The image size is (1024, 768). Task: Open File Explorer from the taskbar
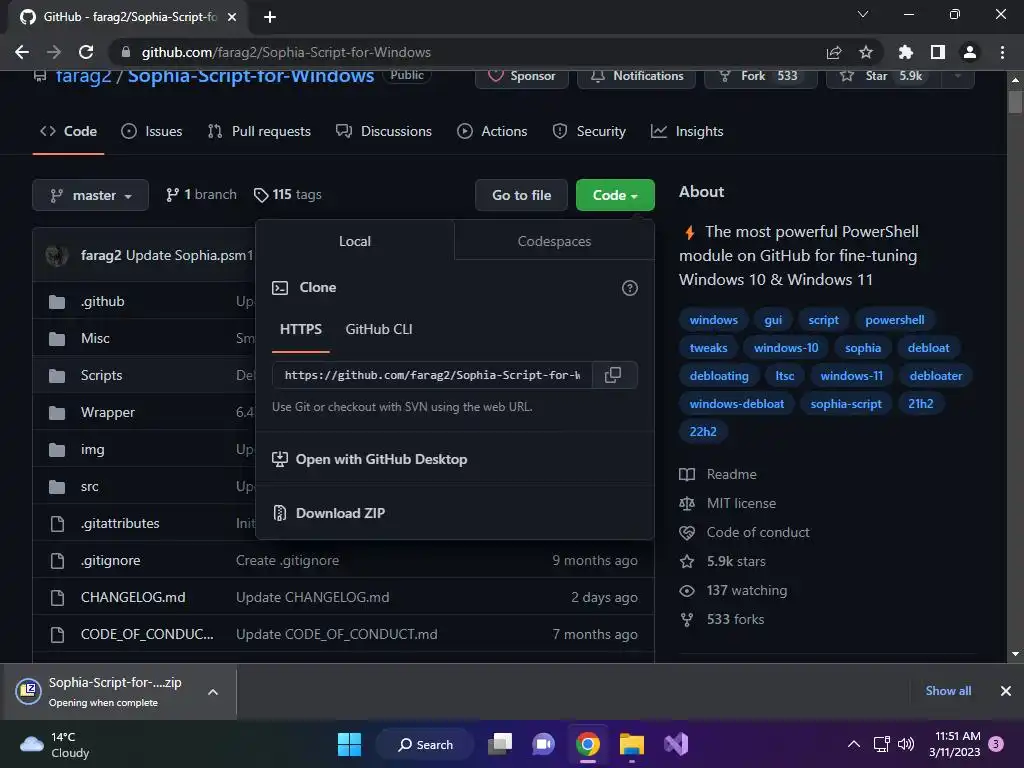(632, 744)
